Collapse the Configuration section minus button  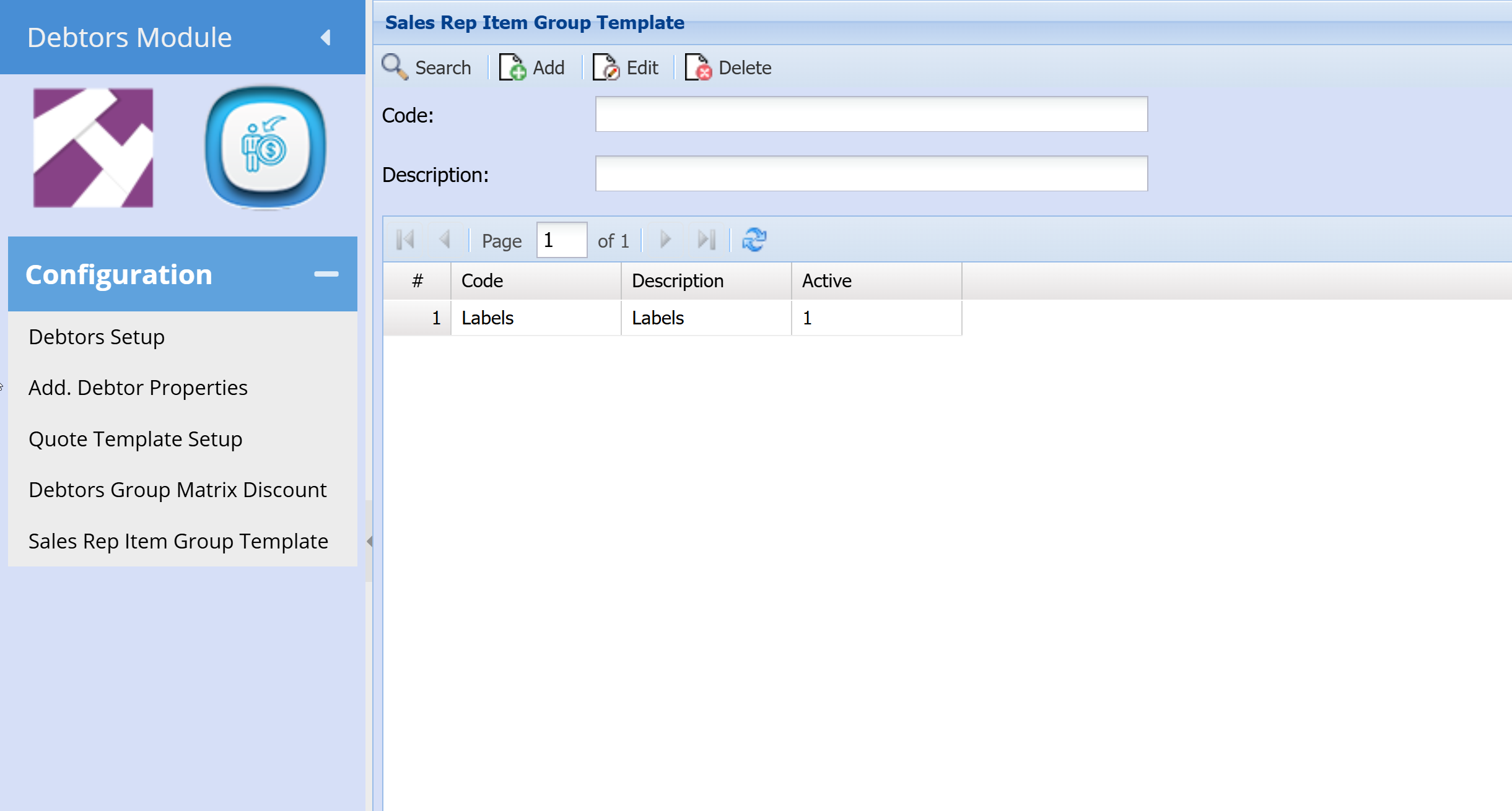[x=326, y=274]
